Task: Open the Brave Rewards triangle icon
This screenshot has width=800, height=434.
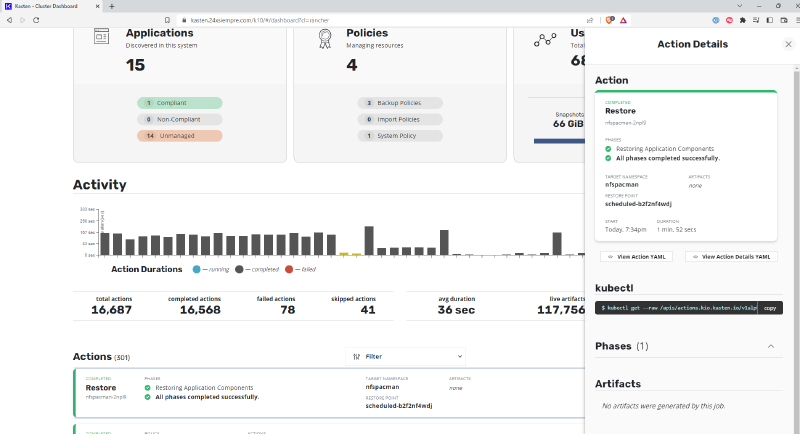Action: click(x=623, y=20)
